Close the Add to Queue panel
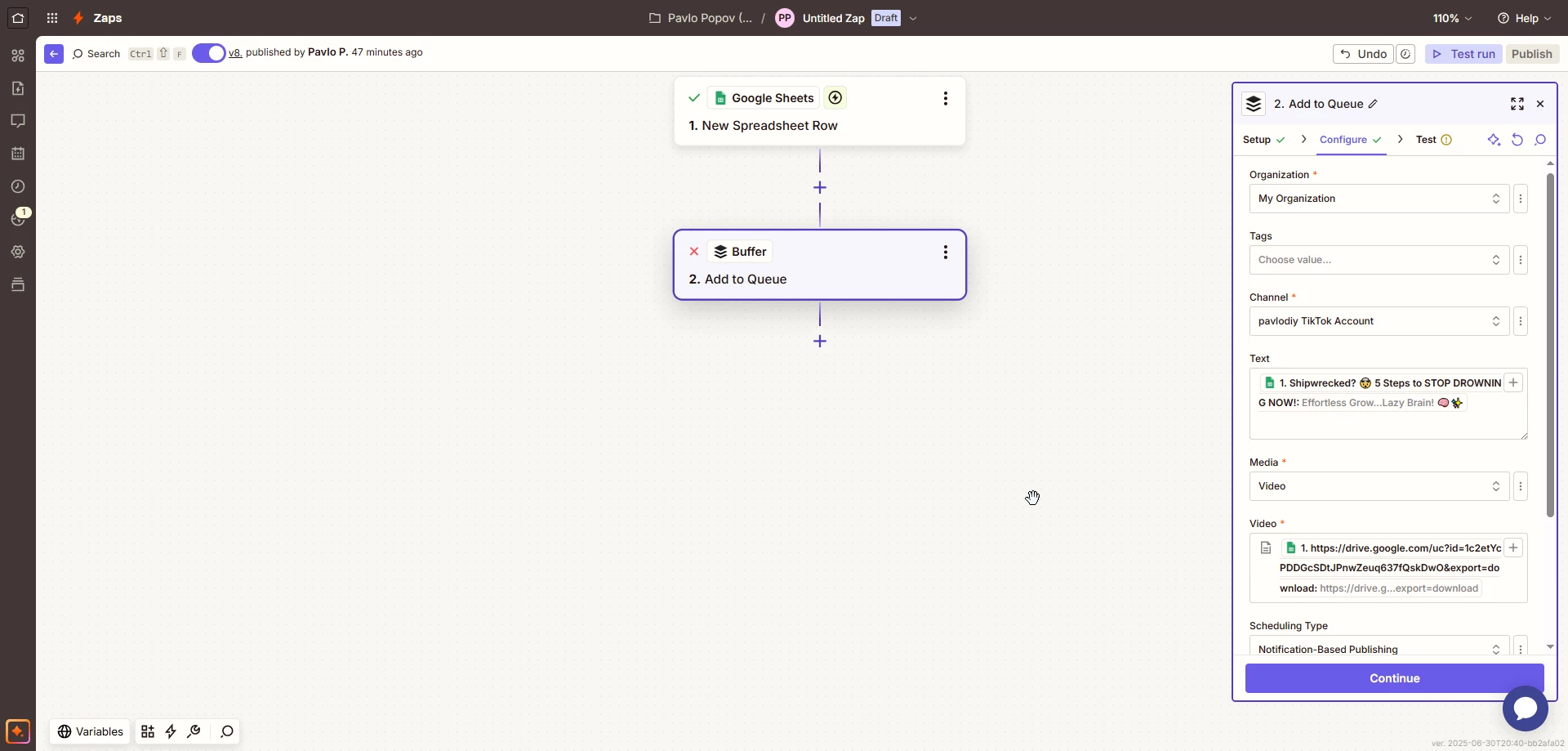The height and width of the screenshot is (751, 1568). coord(1540,104)
